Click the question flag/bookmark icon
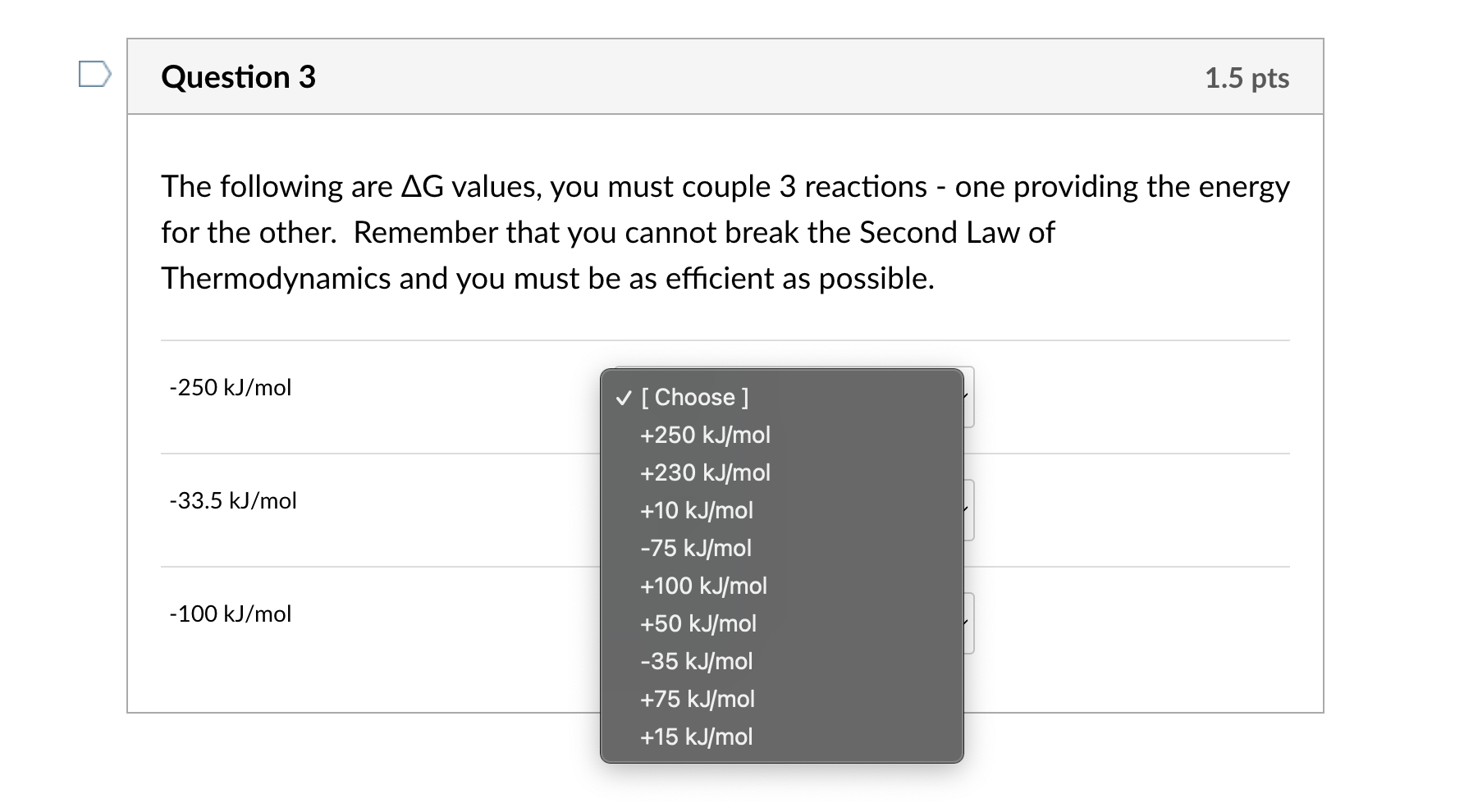1464x812 pixels. [x=93, y=75]
